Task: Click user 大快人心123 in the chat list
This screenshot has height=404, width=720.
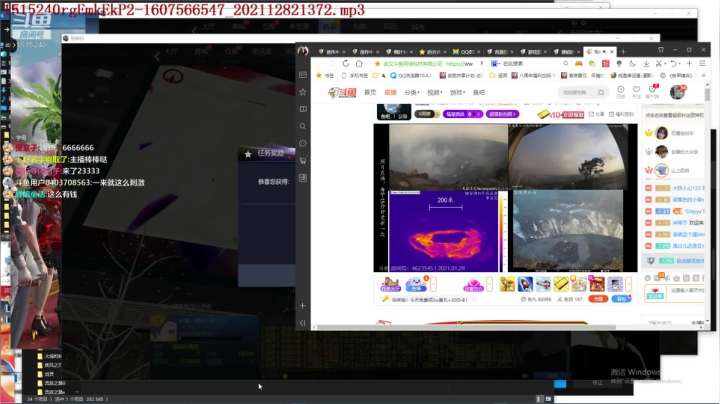Action: 687,188
